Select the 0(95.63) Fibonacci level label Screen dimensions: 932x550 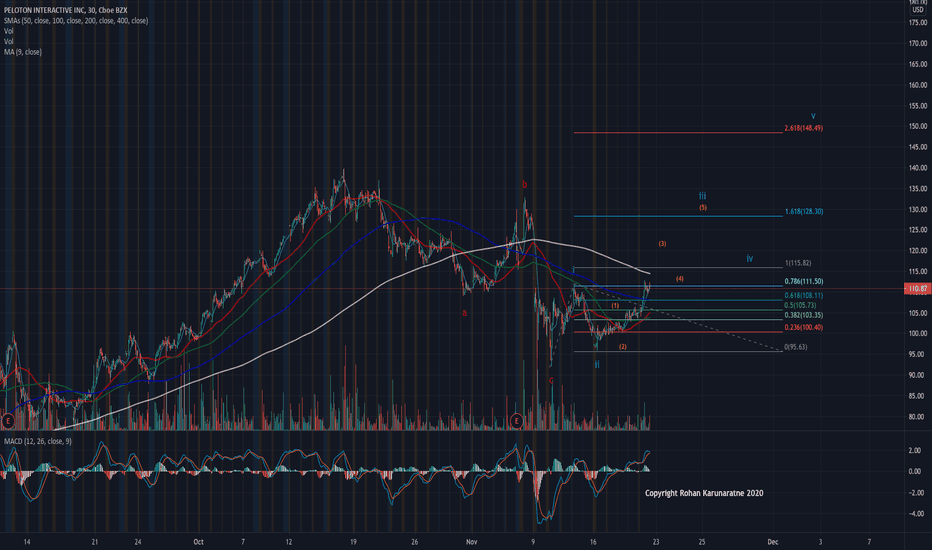click(796, 347)
